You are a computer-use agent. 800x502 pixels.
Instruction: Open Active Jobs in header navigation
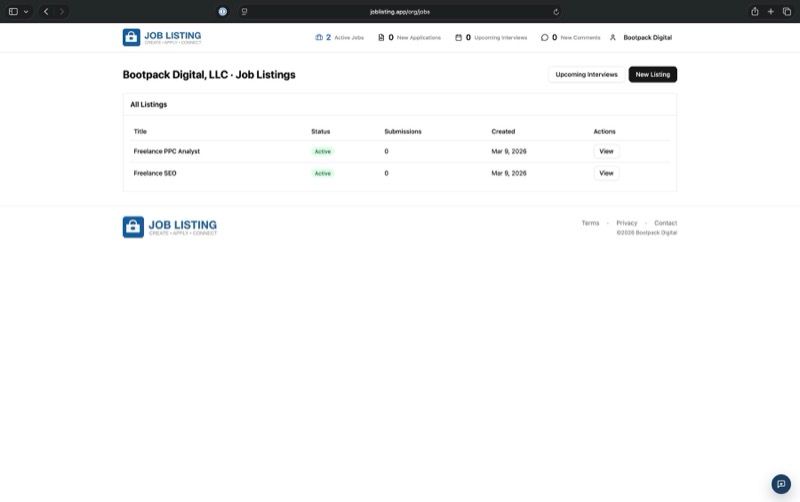click(x=339, y=37)
